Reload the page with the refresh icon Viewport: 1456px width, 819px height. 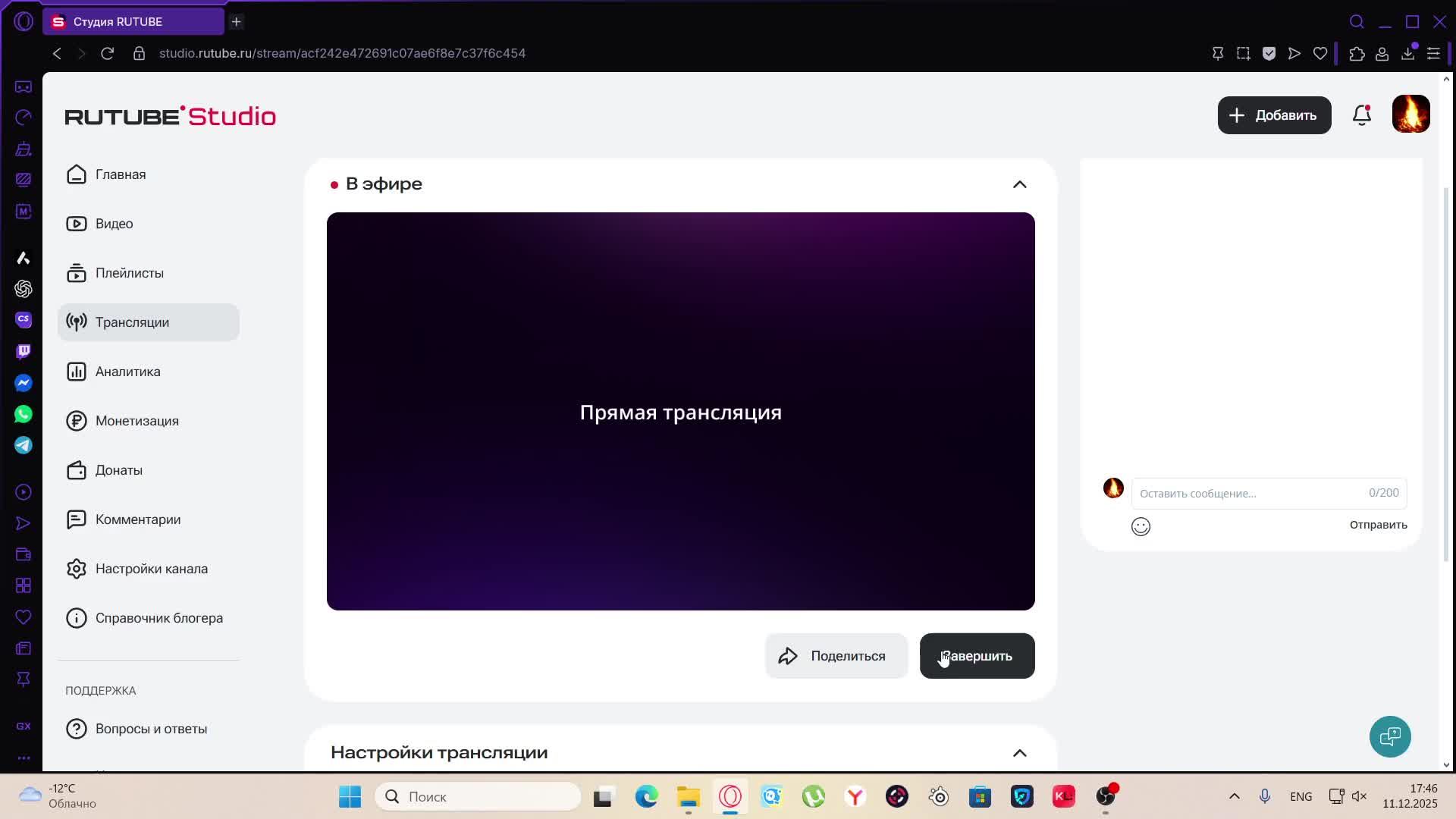click(108, 53)
